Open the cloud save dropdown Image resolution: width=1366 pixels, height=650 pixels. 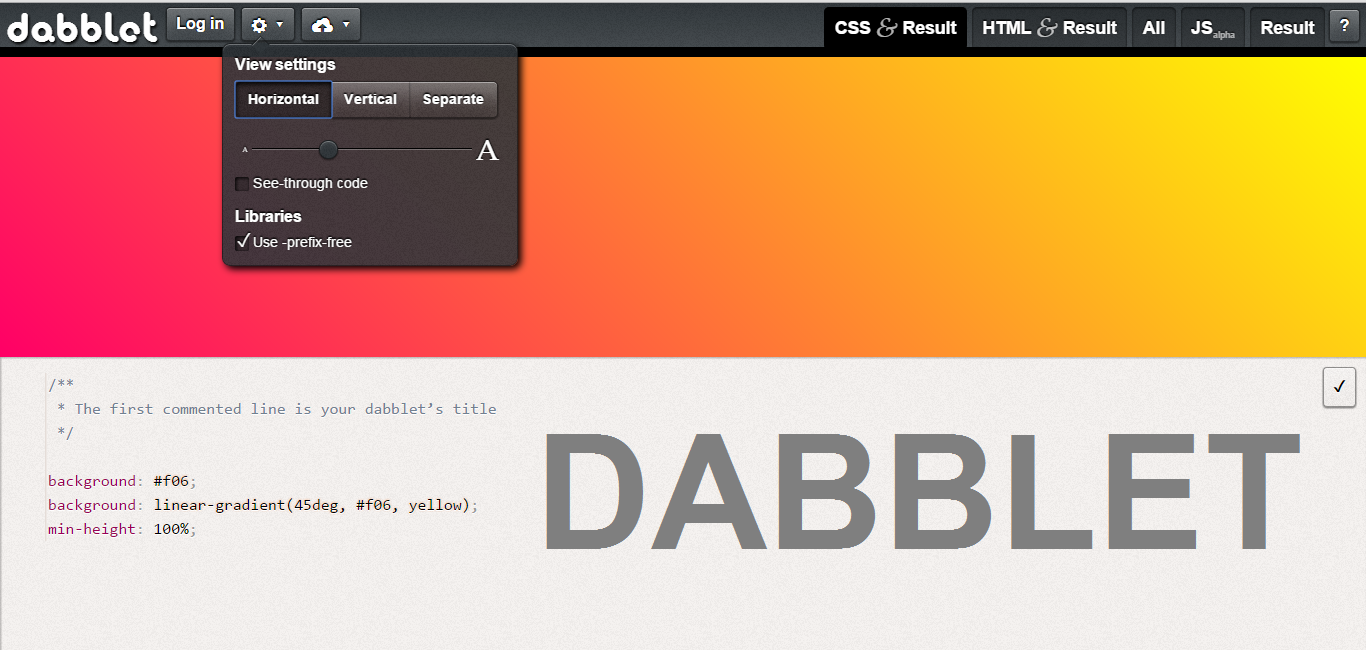[330, 24]
